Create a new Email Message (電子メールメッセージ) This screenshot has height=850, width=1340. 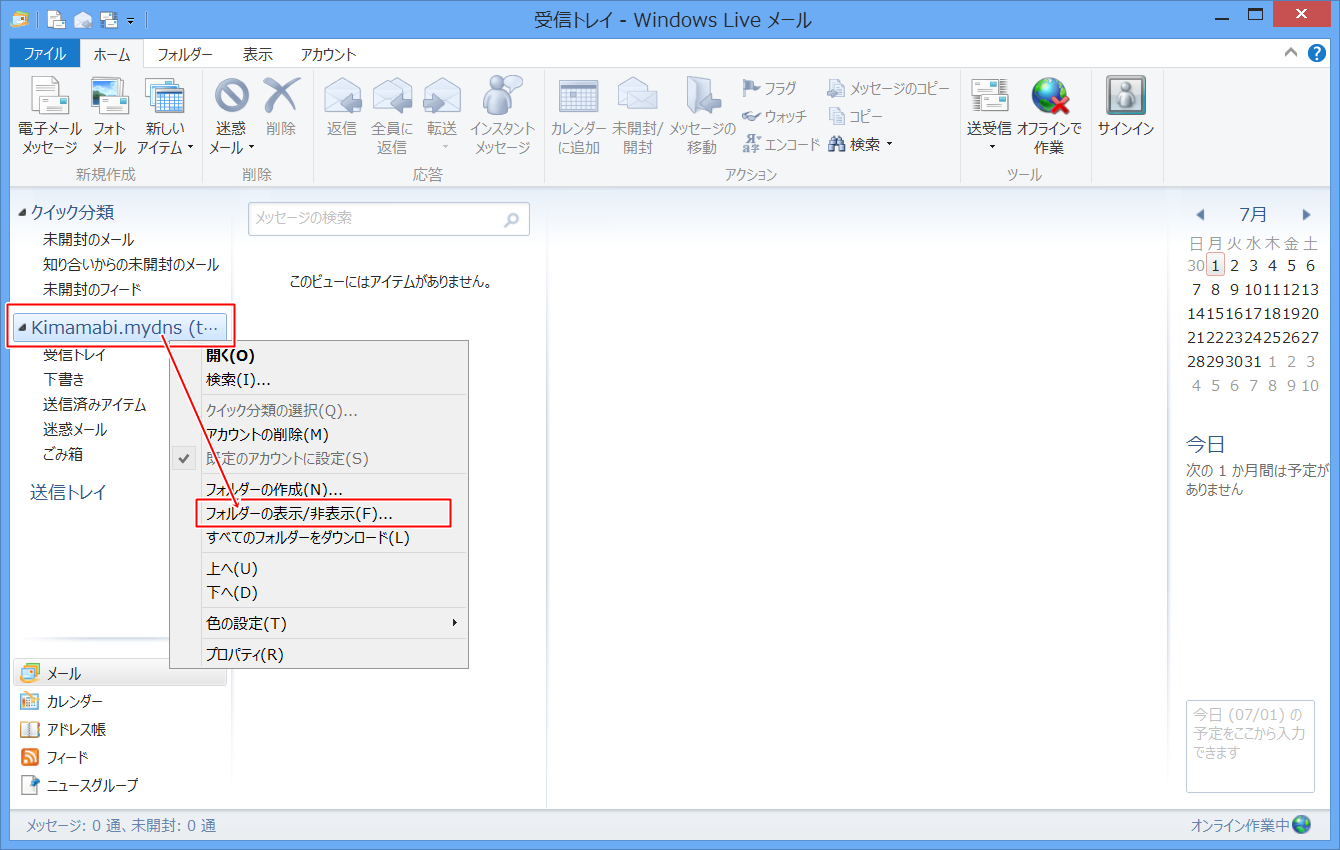[50, 116]
